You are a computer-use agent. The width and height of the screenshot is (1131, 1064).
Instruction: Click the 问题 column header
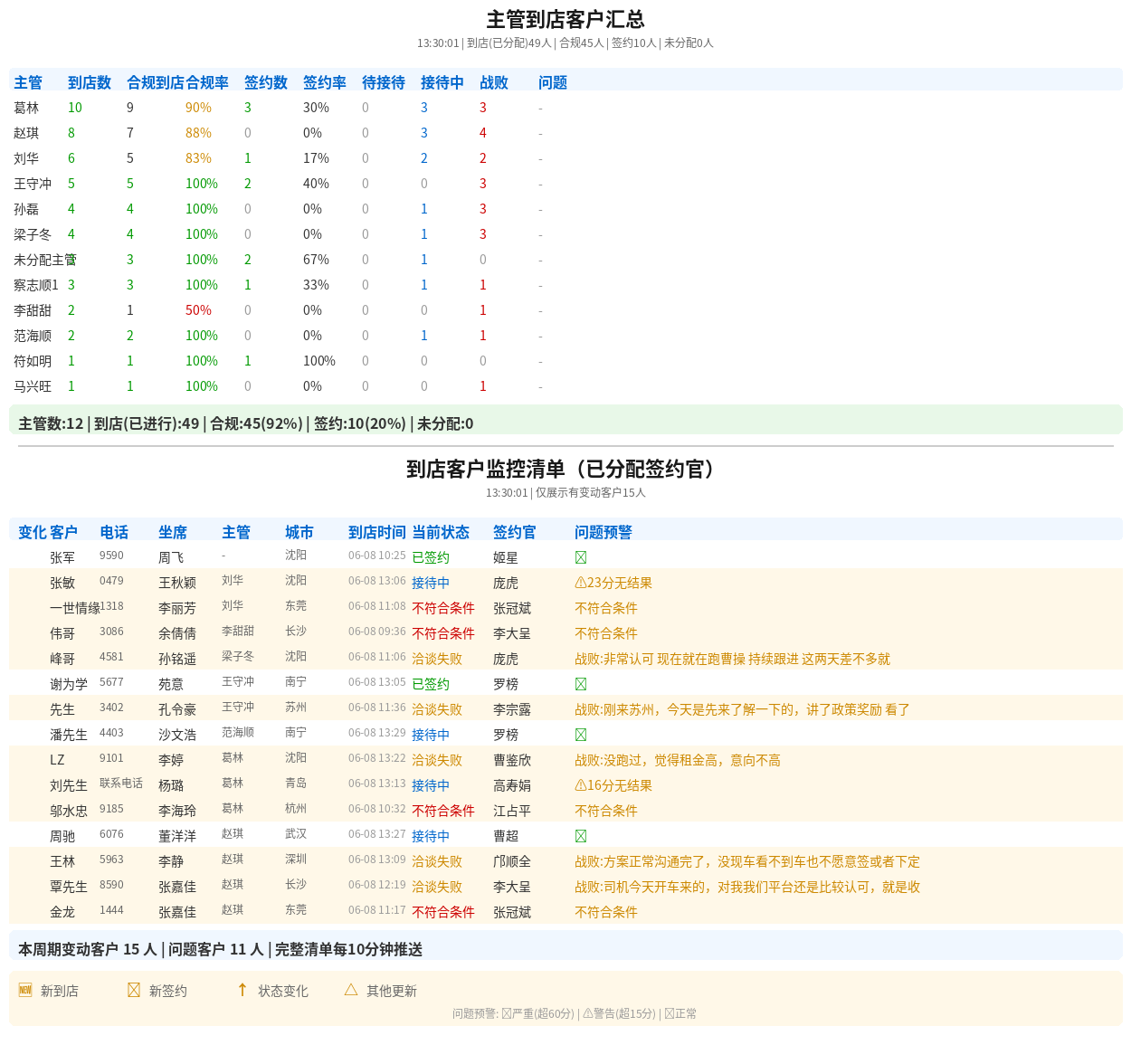[553, 82]
